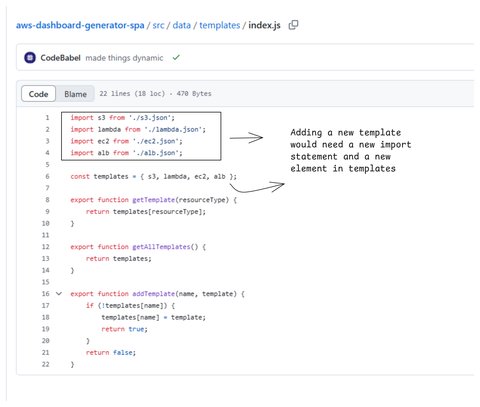
Task: Navigate to the templates folder breadcrumb
Action: 220,25
